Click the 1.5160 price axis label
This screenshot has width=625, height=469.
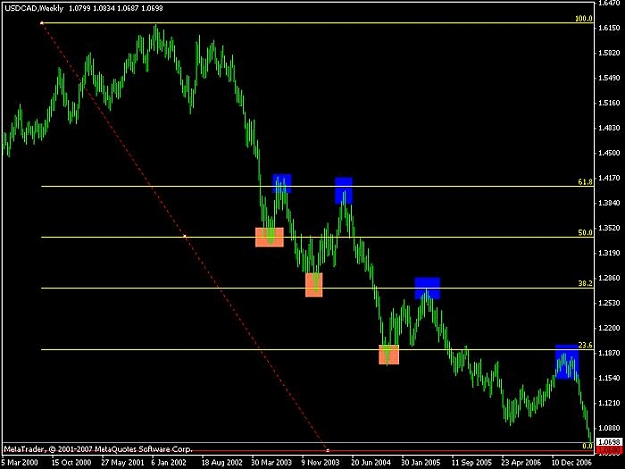pyautogui.click(x=609, y=103)
